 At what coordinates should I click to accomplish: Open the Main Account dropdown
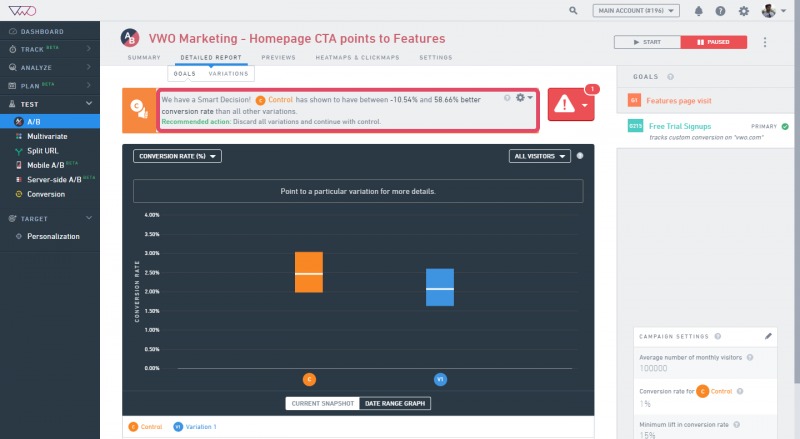click(636, 11)
